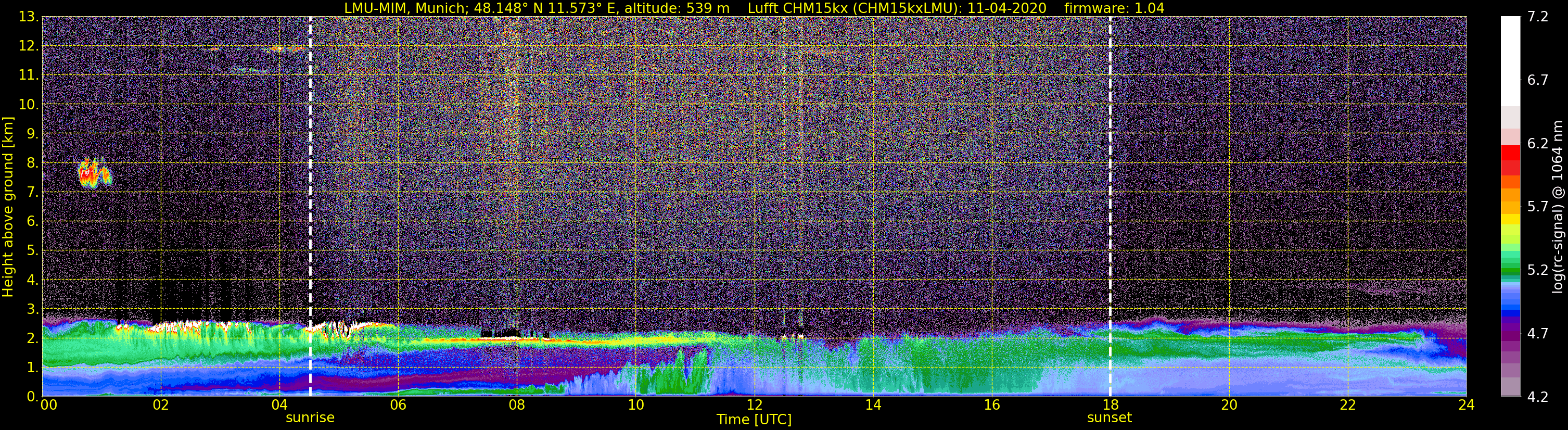Click the time axis tick label '18'
Image resolution: width=1568 pixels, height=430 pixels.
pos(1110,405)
